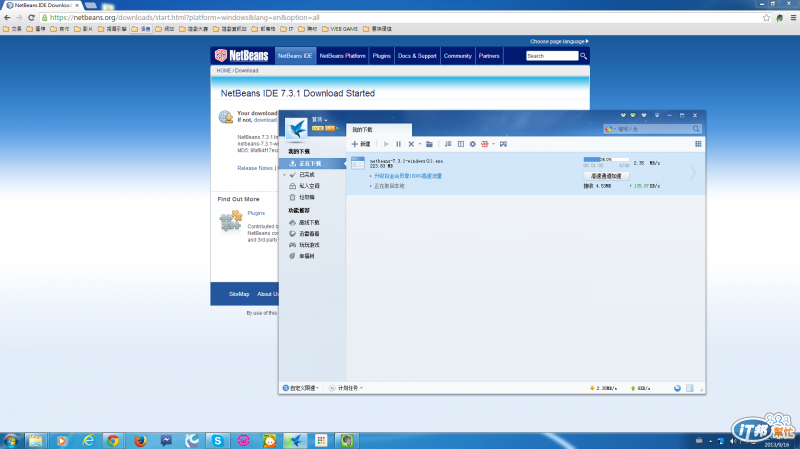Select the downloading category in sidebar
Viewport: 800px width, 449px height.
312,164
